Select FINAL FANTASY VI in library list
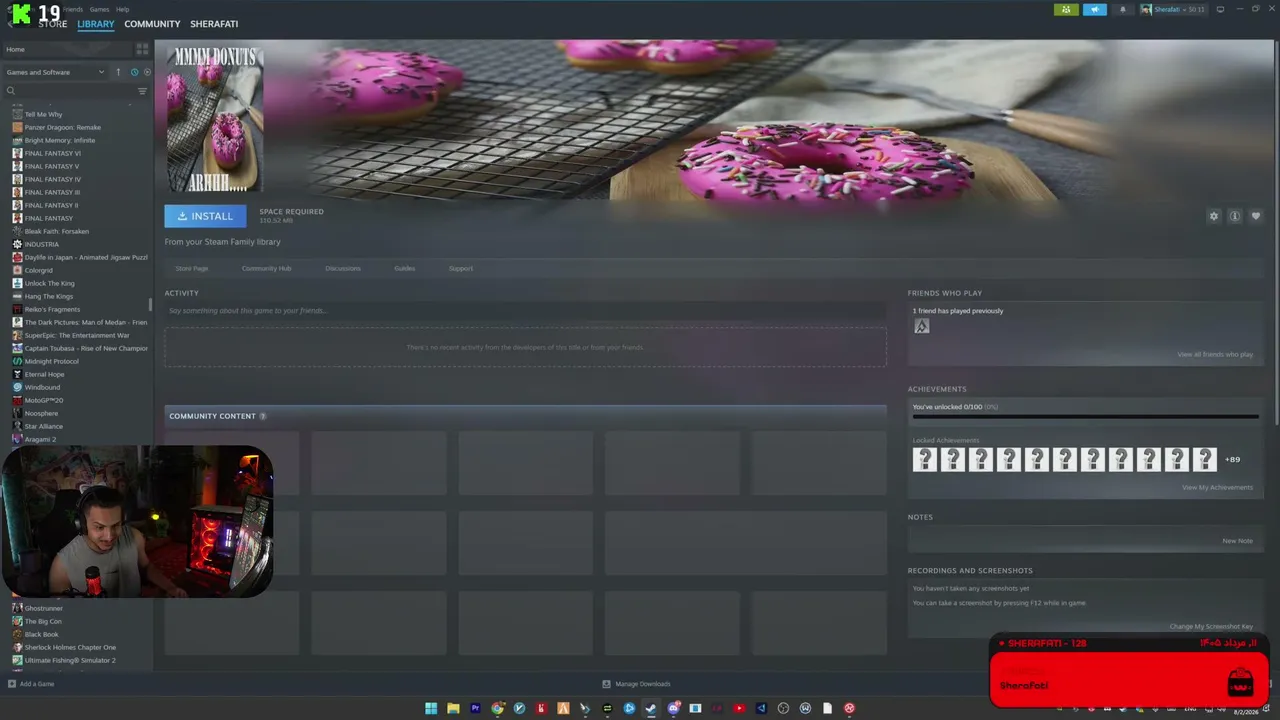The height and width of the screenshot is (720, 1280). click(53, 153)
